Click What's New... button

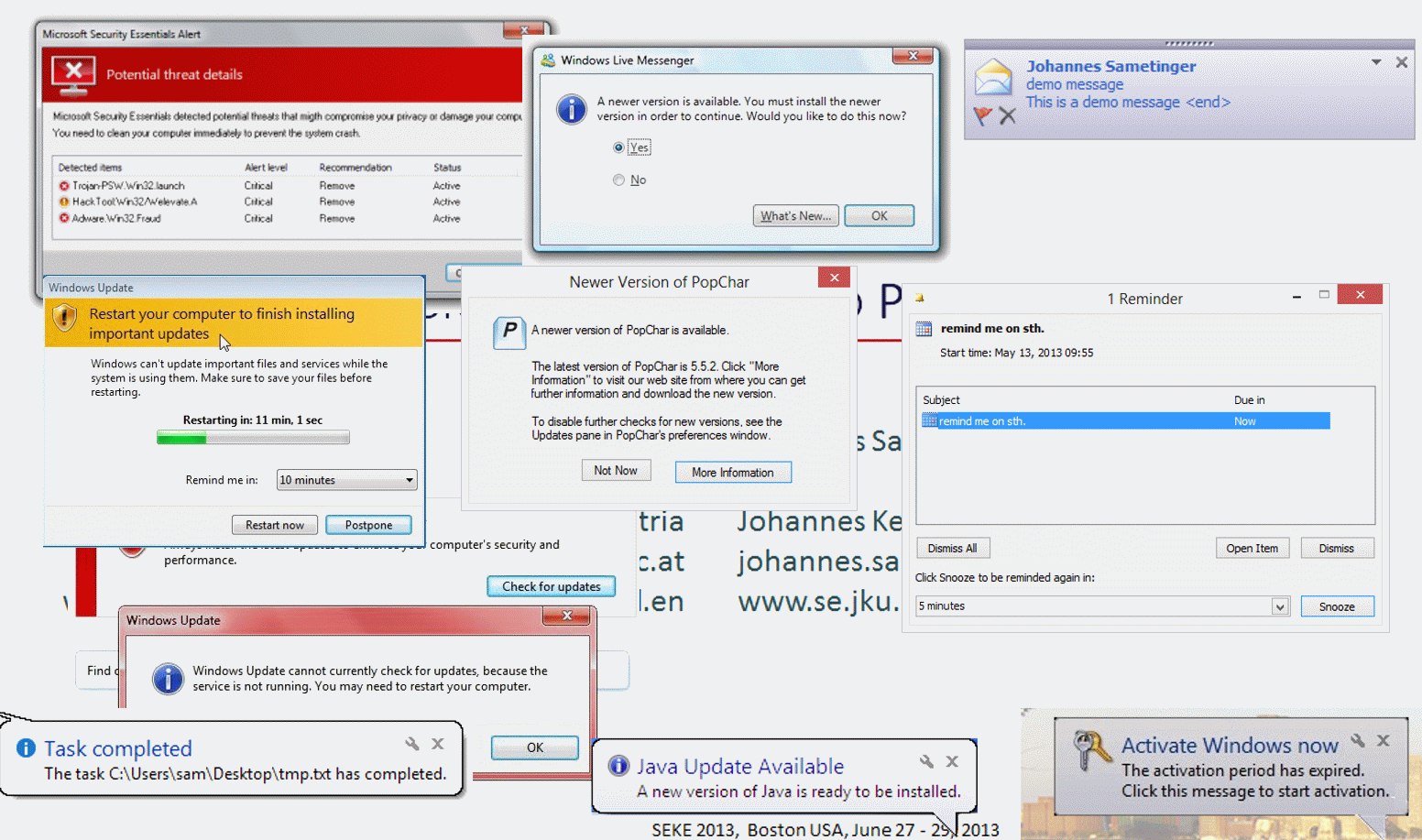coord(795,216)
